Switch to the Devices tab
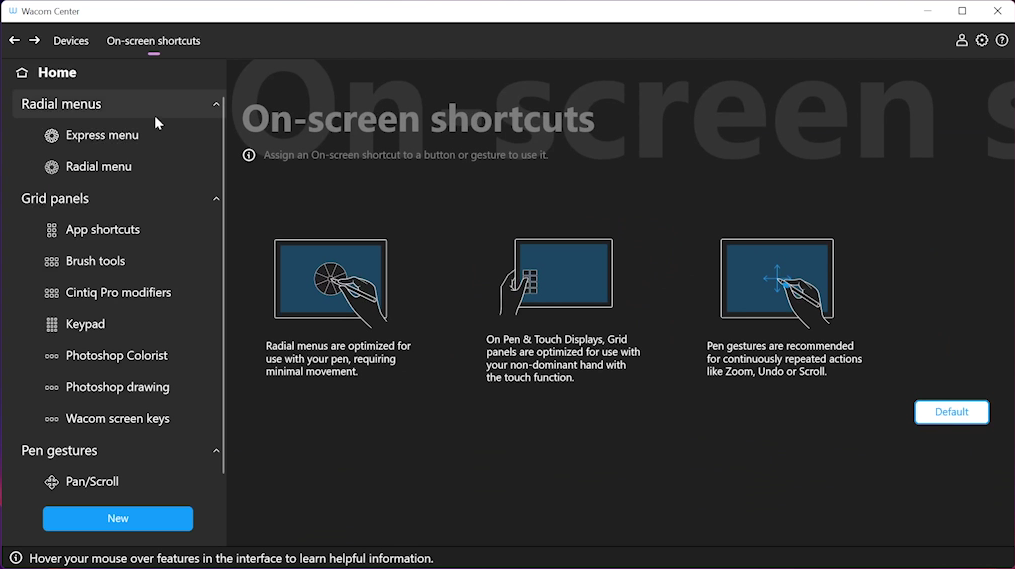 coord(71,41)
